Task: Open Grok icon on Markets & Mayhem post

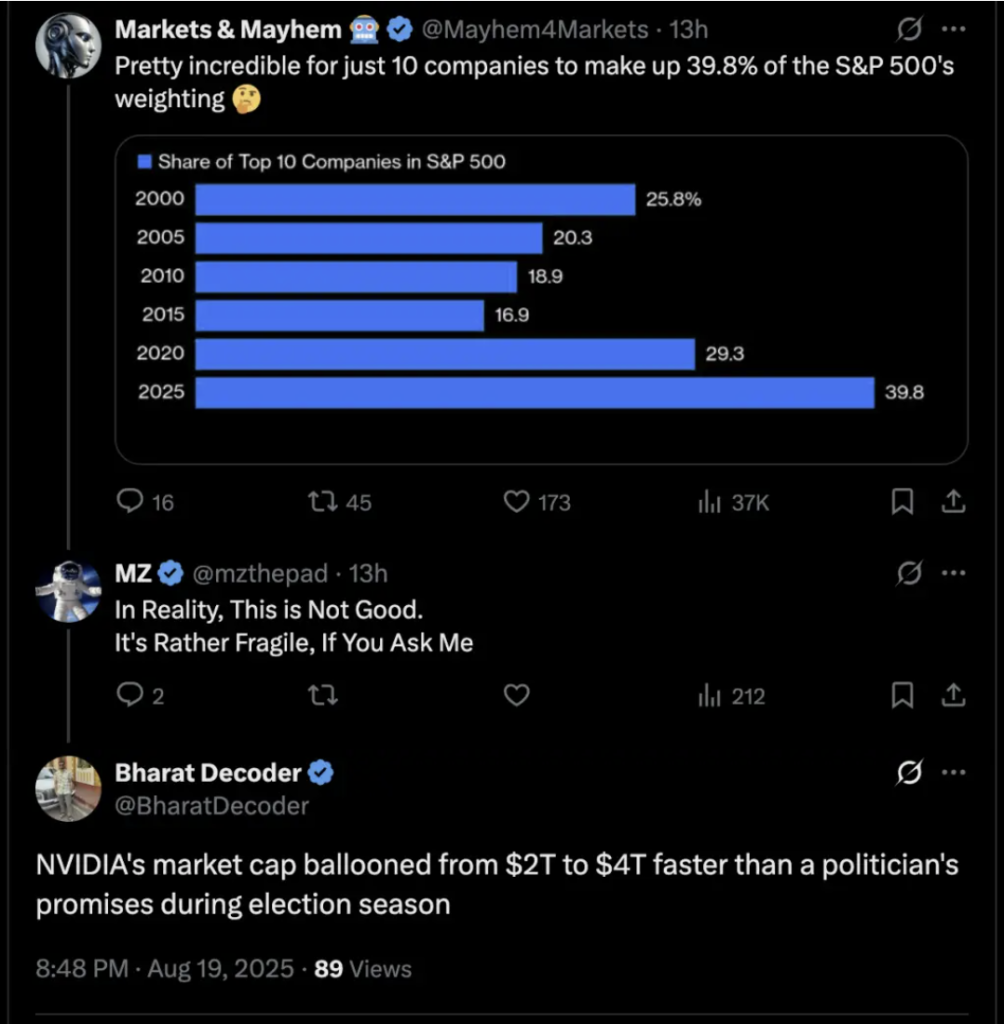Action: coord(909,29)
